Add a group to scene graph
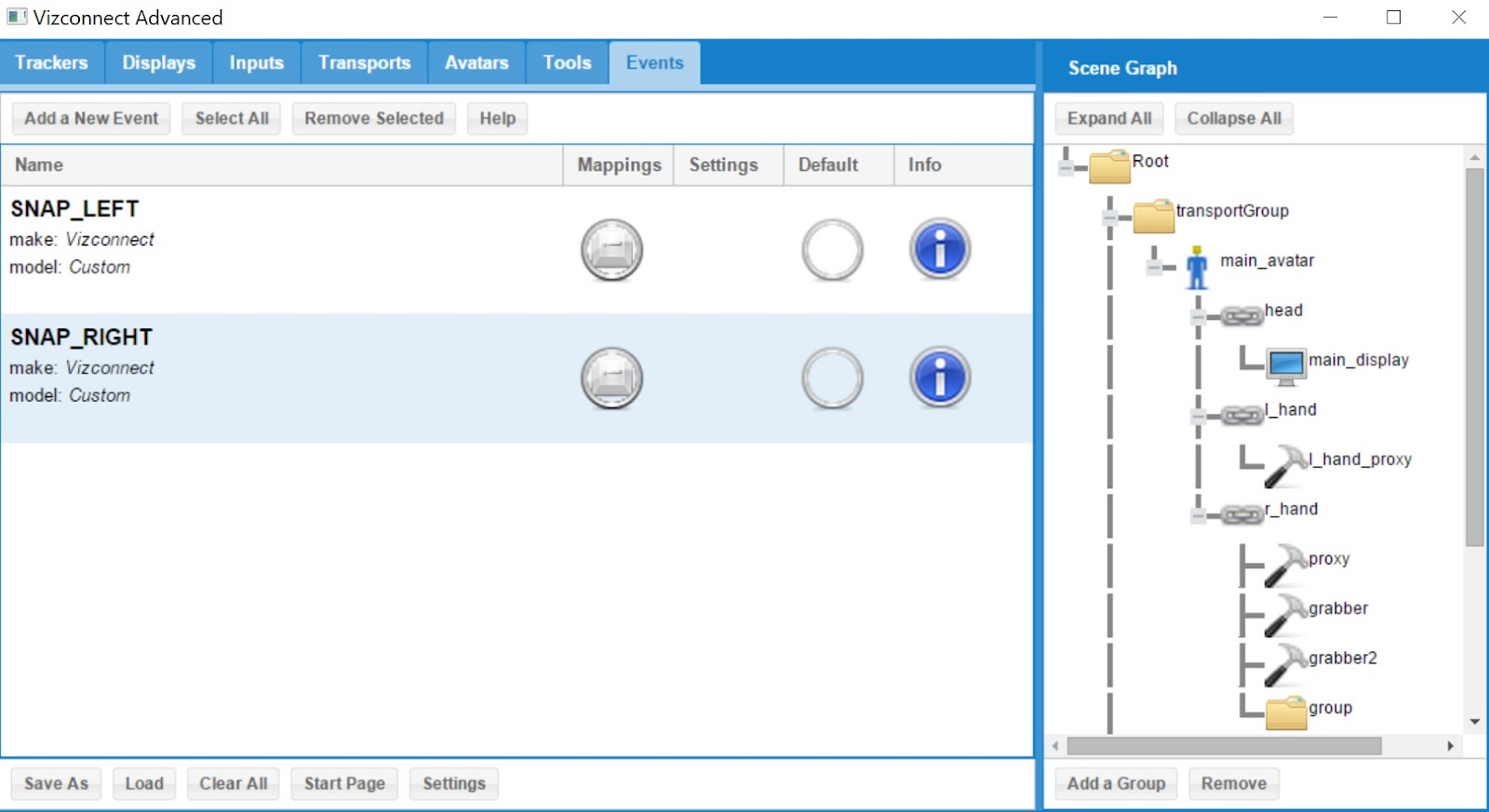Viewport: 1489px width, 812px height. pos(1116,783)
